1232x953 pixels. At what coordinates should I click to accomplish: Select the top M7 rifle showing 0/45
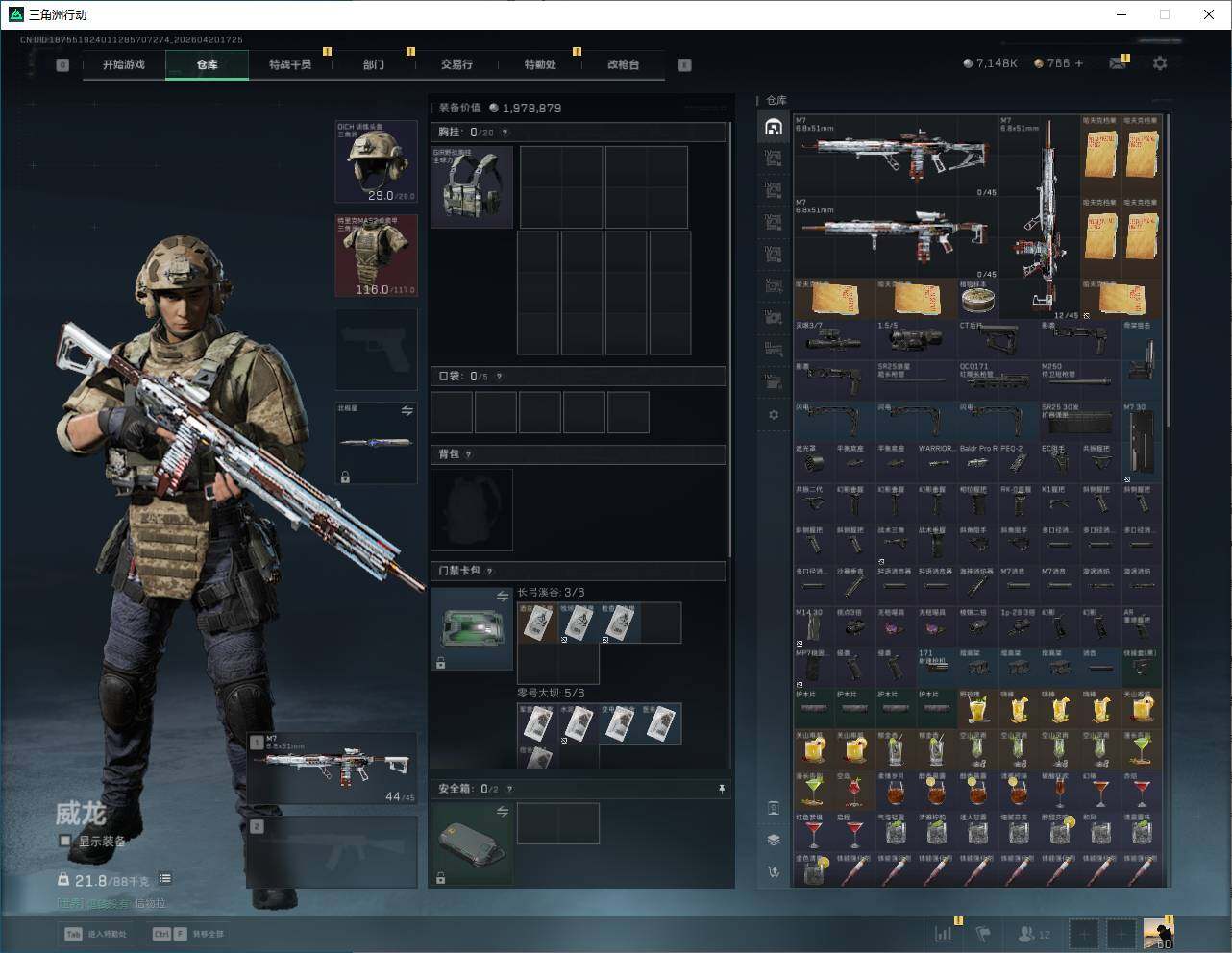coord(896,156)
